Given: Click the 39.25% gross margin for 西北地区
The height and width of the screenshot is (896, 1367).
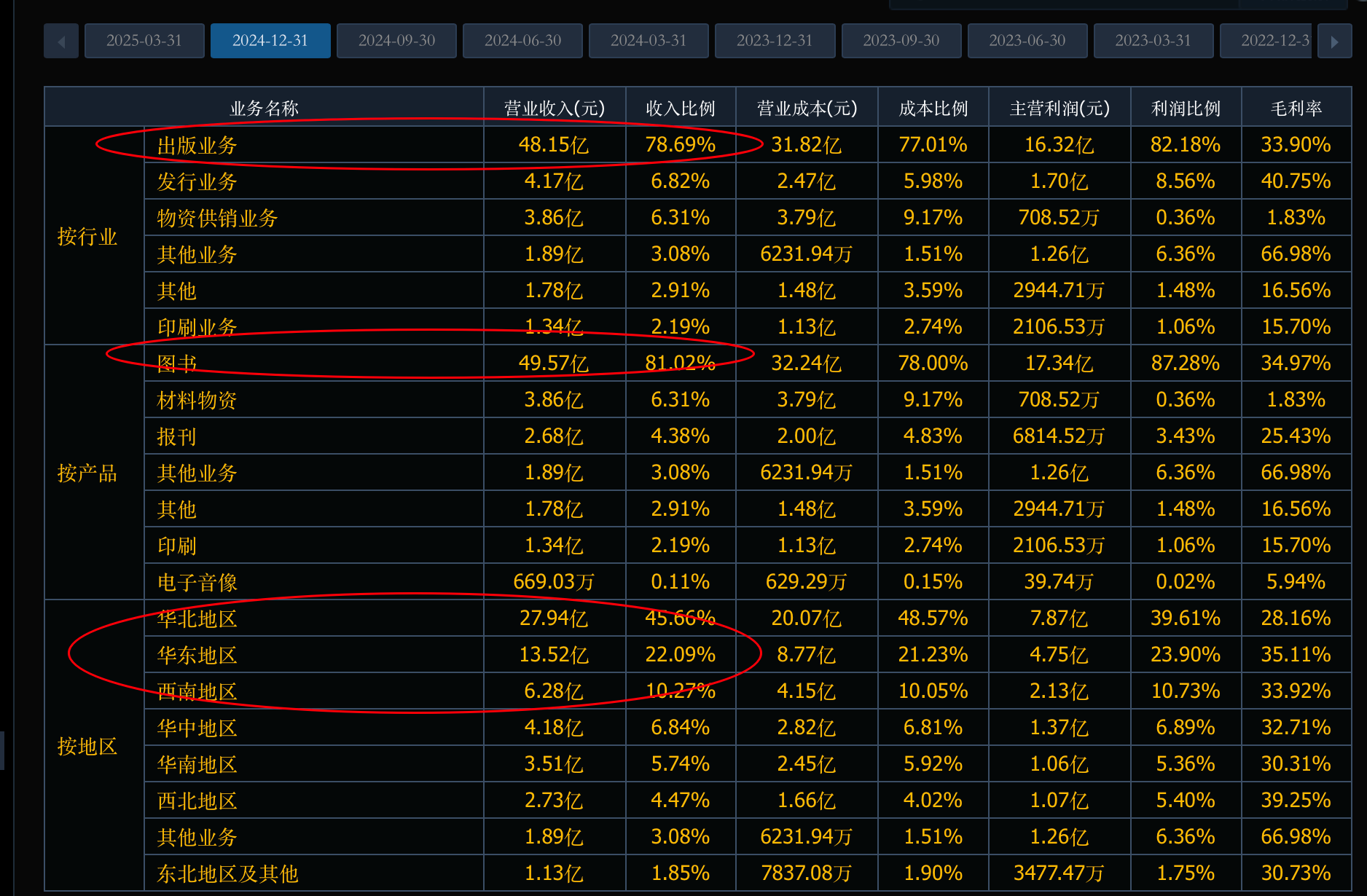Looking at the screenshot, I should [x=1296, y=800].
